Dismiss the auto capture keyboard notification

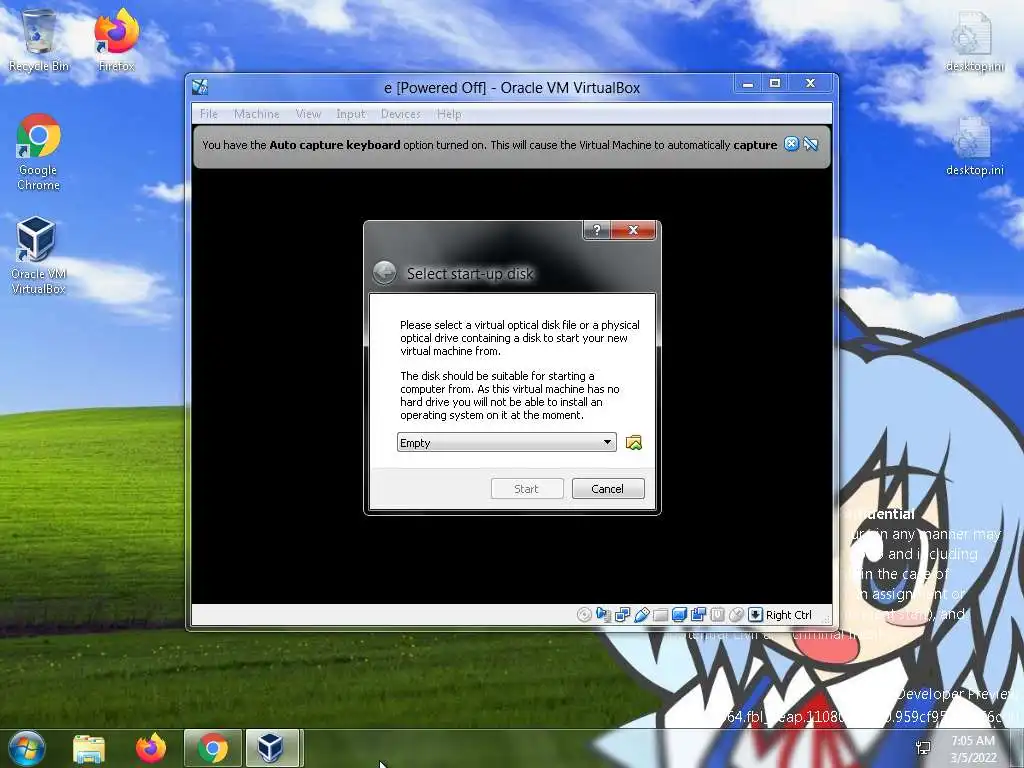tap(791, 144)
